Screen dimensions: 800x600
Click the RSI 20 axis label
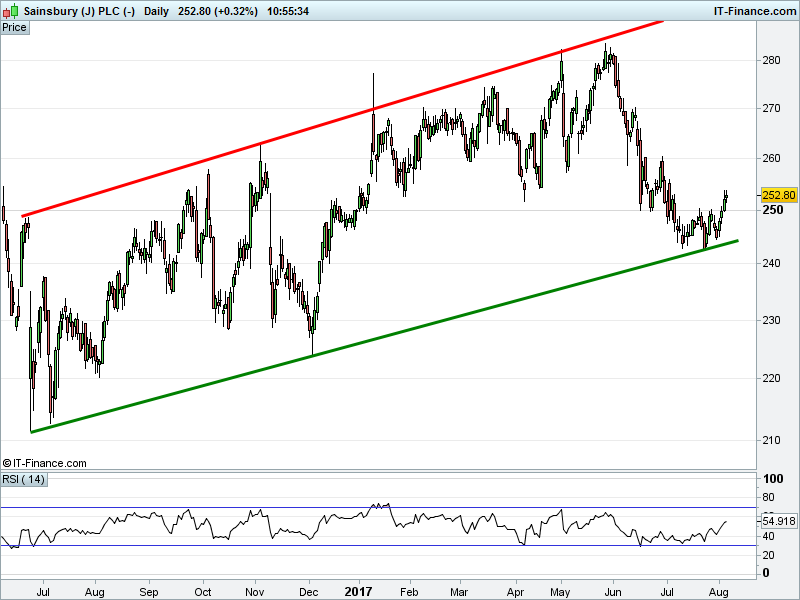coord(768,555)
